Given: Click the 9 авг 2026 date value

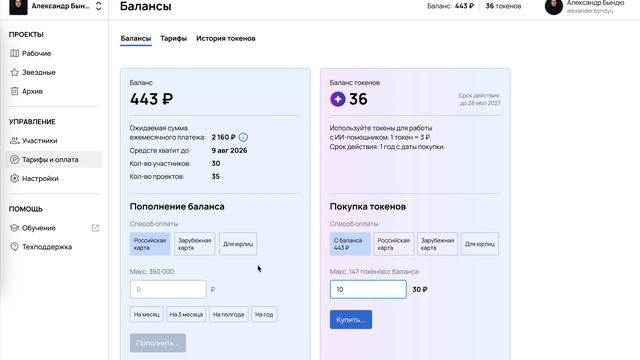Looking at the screenshot, I should [229, 150].
